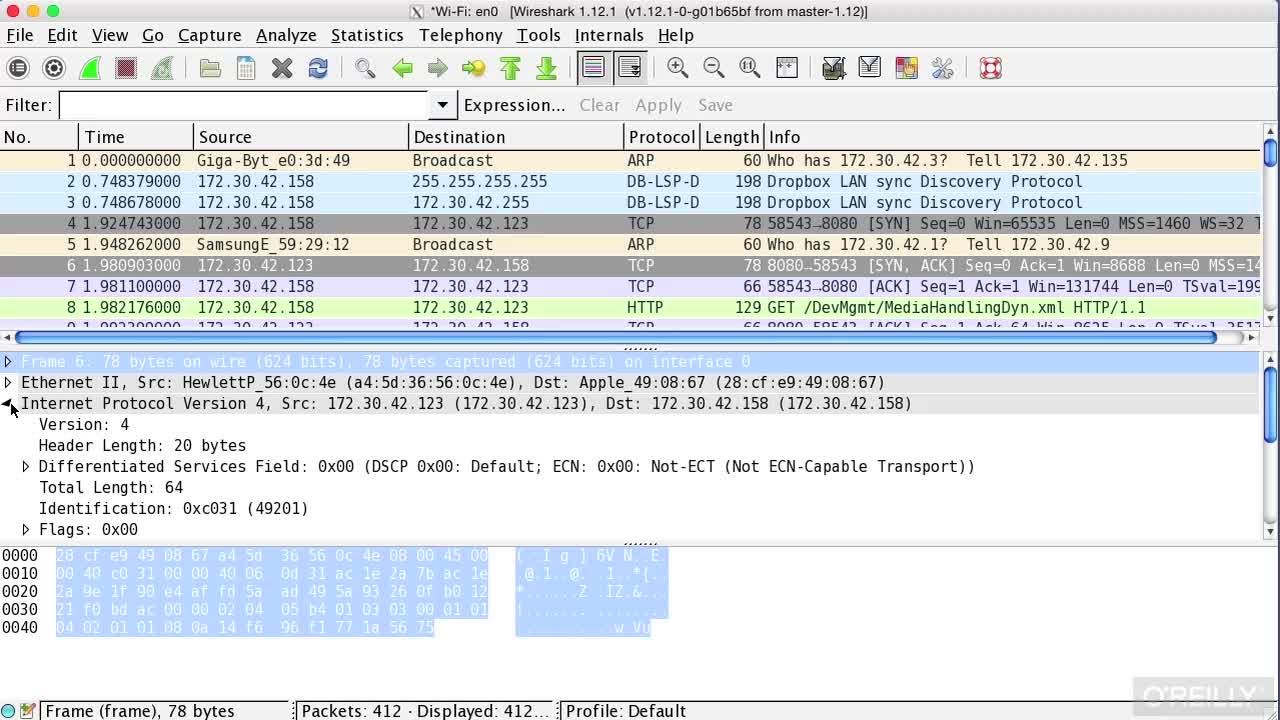
Task: Click packet list vertical scrollbar thumb
Action: point(1270,153)
